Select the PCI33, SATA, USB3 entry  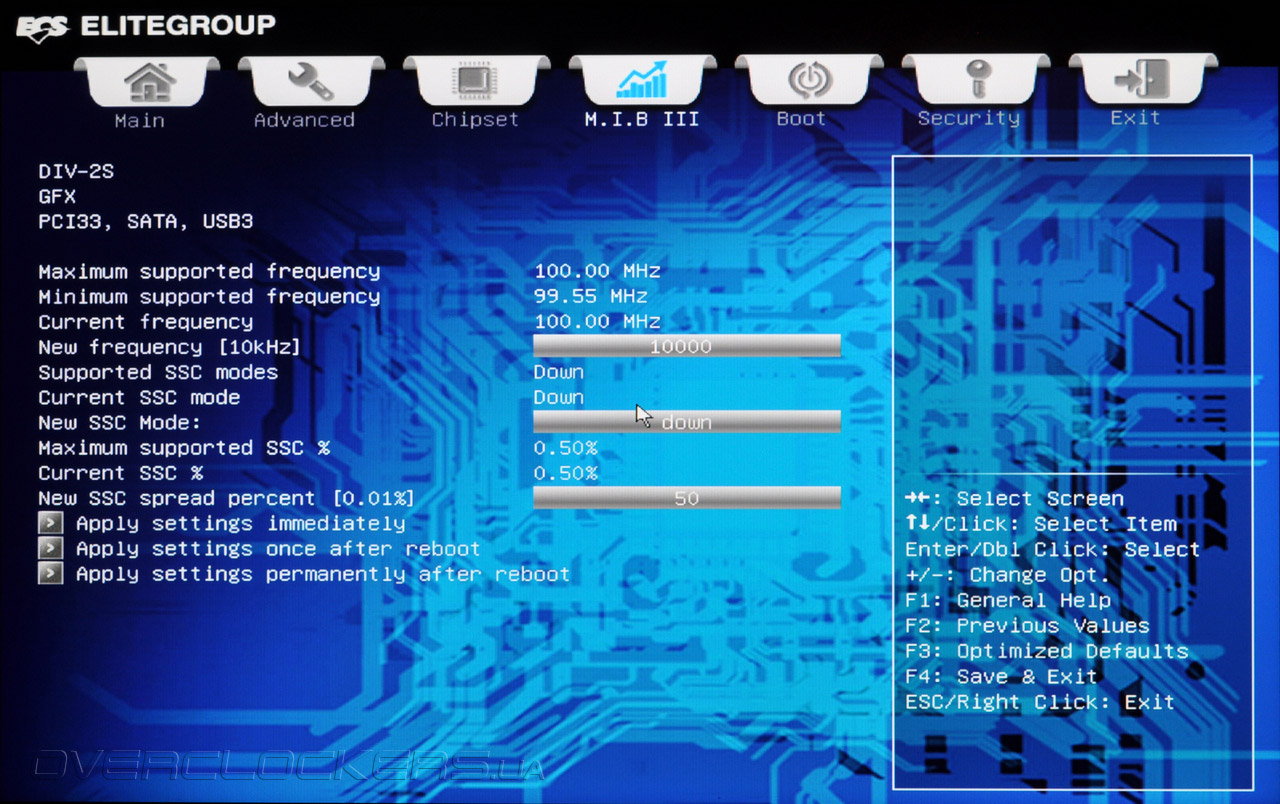(x=146, y=221)
